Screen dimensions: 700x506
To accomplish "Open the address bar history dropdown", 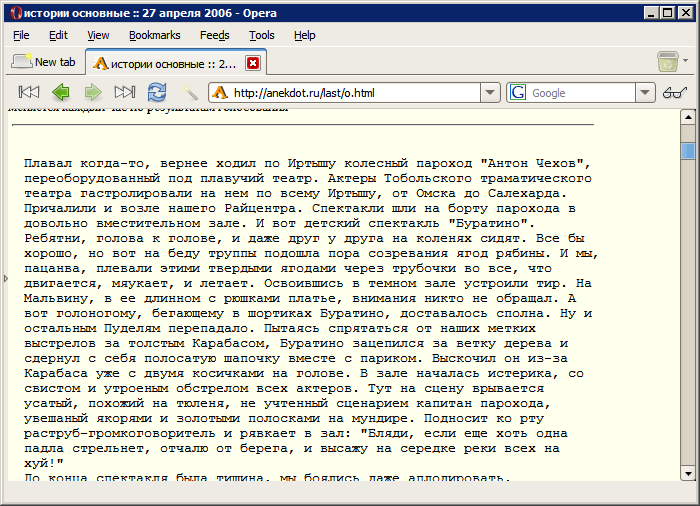I will tap(490, 93).
